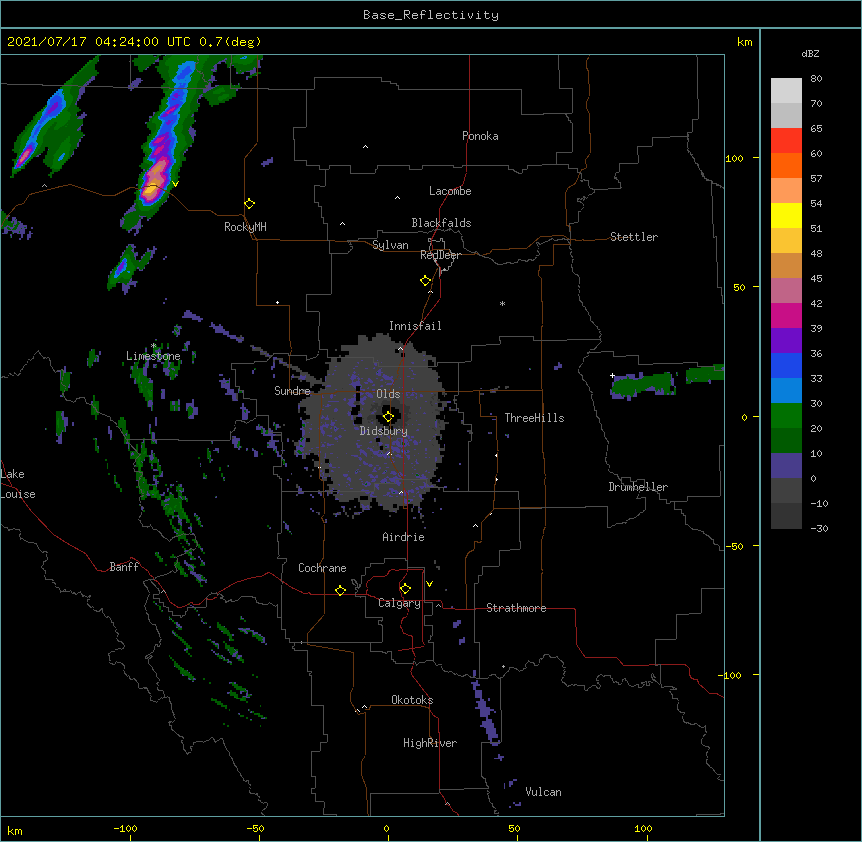
Task: Click the Banff label
Action: [x=124, y=567]
